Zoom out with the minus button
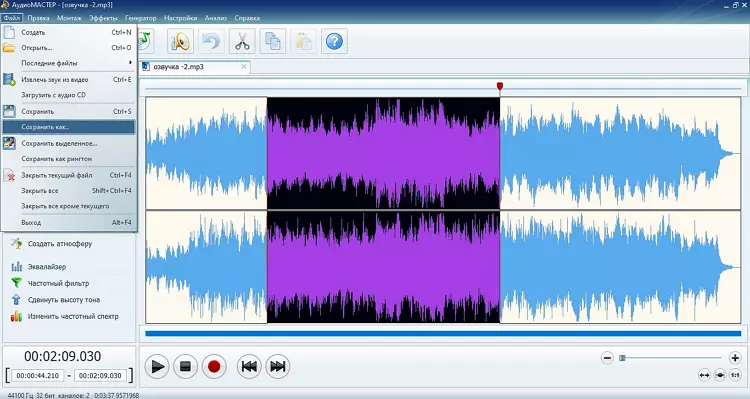Viewport: 750px width, 399px height. [607, 357]
